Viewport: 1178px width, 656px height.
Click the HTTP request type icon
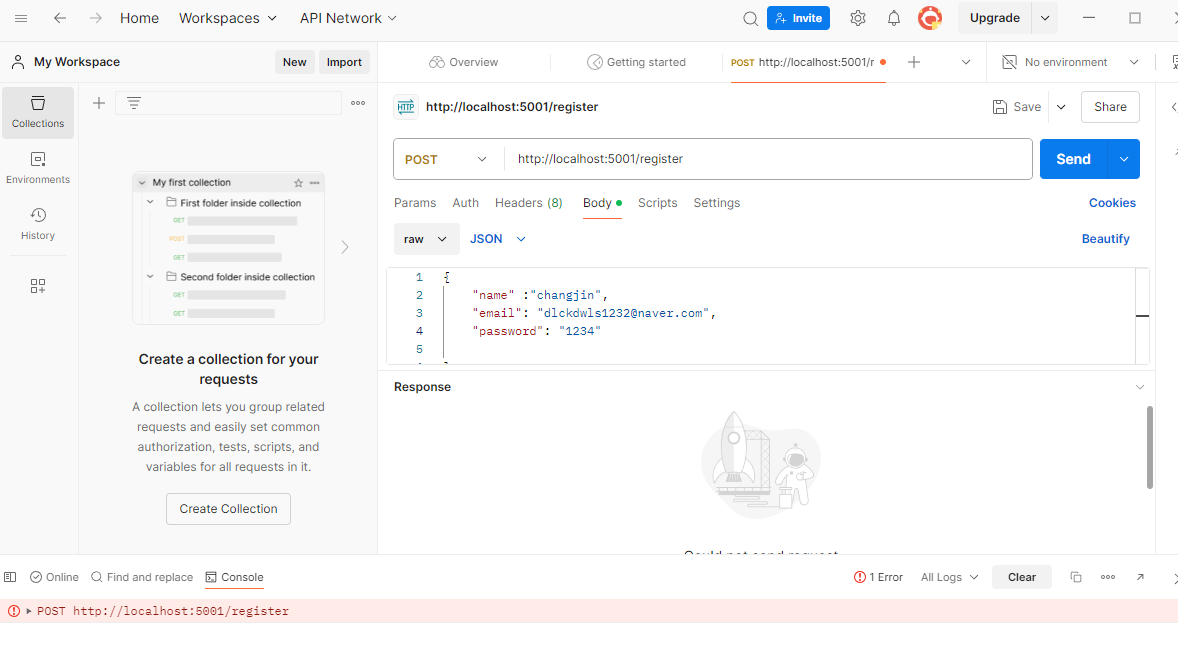[406, 107]
